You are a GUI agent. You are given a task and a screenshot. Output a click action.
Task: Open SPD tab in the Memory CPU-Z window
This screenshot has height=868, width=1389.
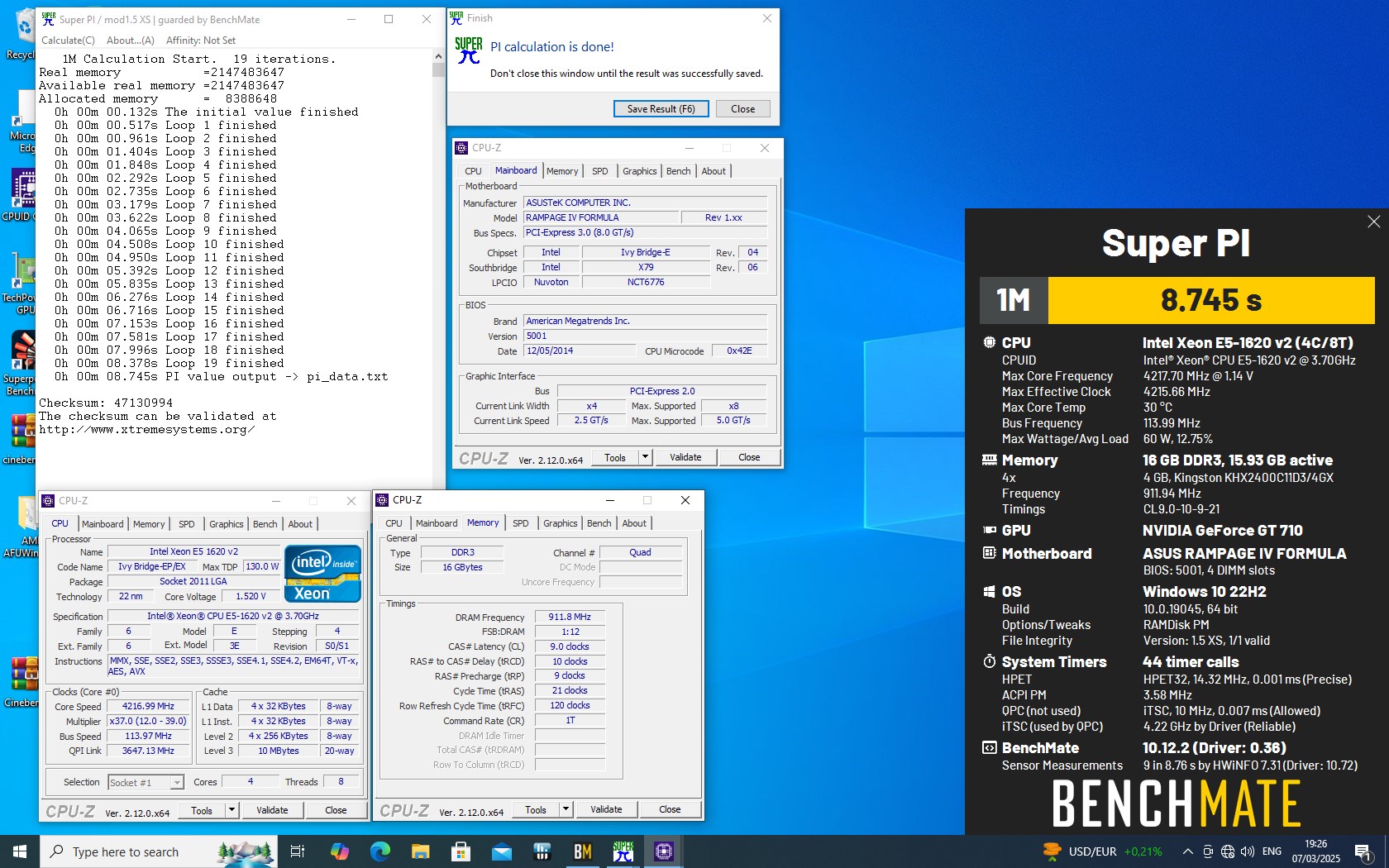click(521, 523)
